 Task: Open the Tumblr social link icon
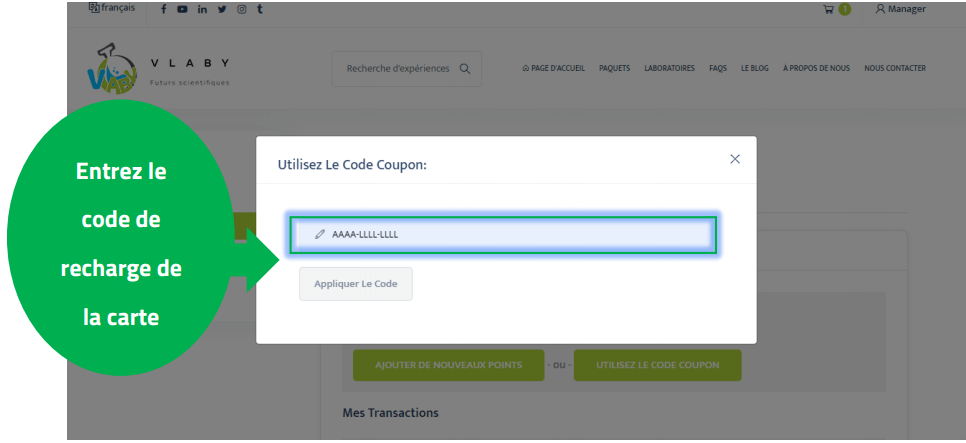coord(260,9)
